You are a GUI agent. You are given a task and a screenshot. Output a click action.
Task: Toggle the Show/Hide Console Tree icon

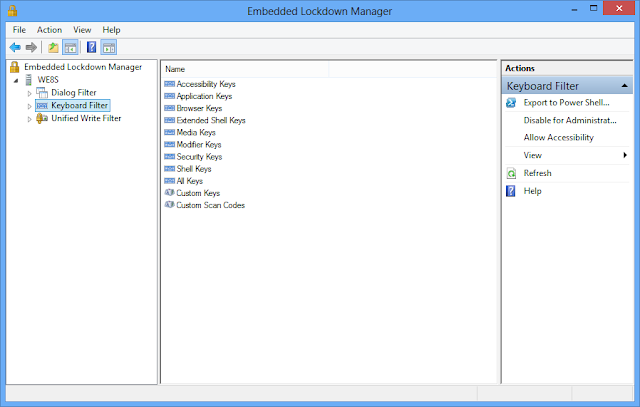(x=70, y=47)
